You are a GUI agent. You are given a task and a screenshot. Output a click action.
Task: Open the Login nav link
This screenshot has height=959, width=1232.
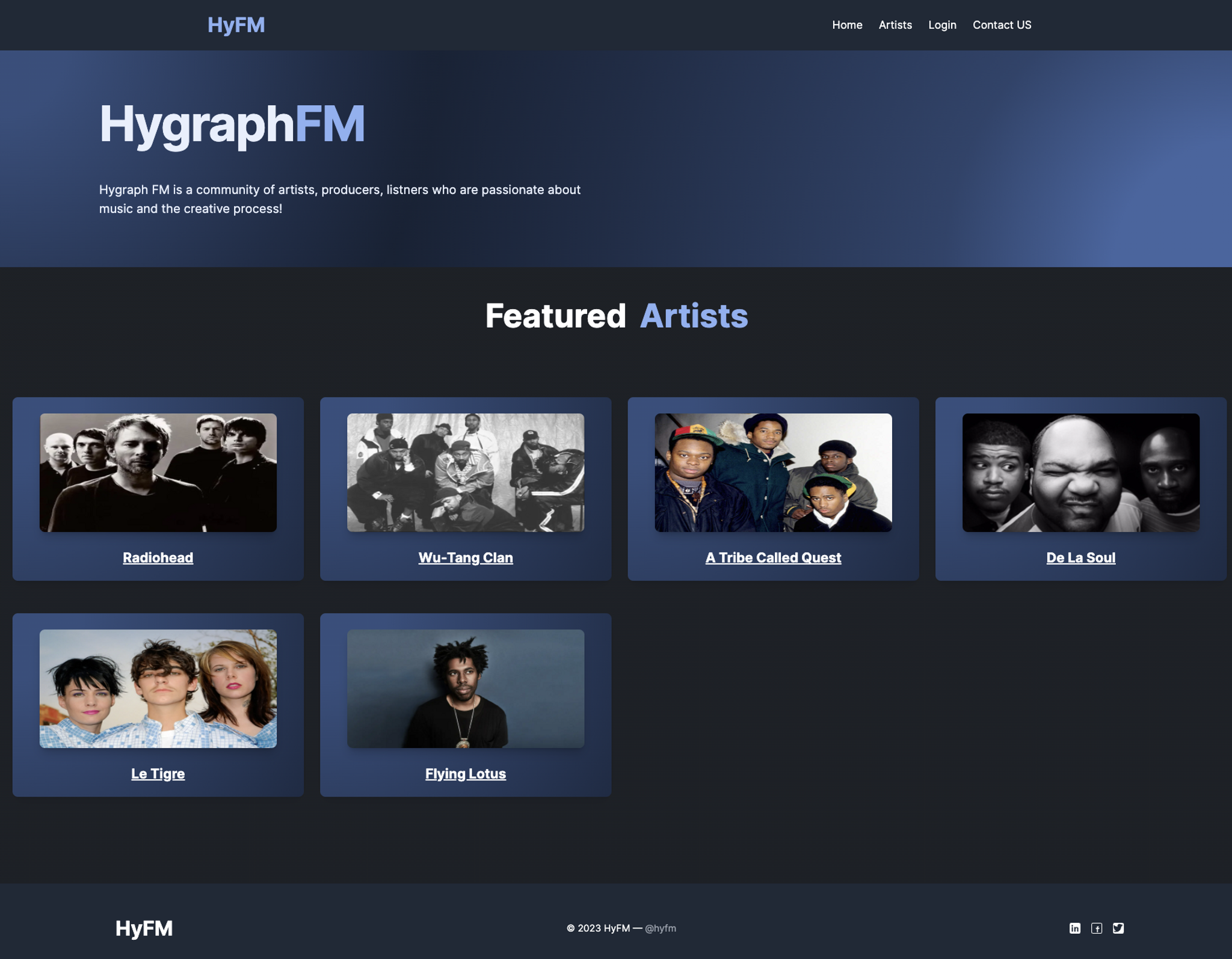point(942,25)
